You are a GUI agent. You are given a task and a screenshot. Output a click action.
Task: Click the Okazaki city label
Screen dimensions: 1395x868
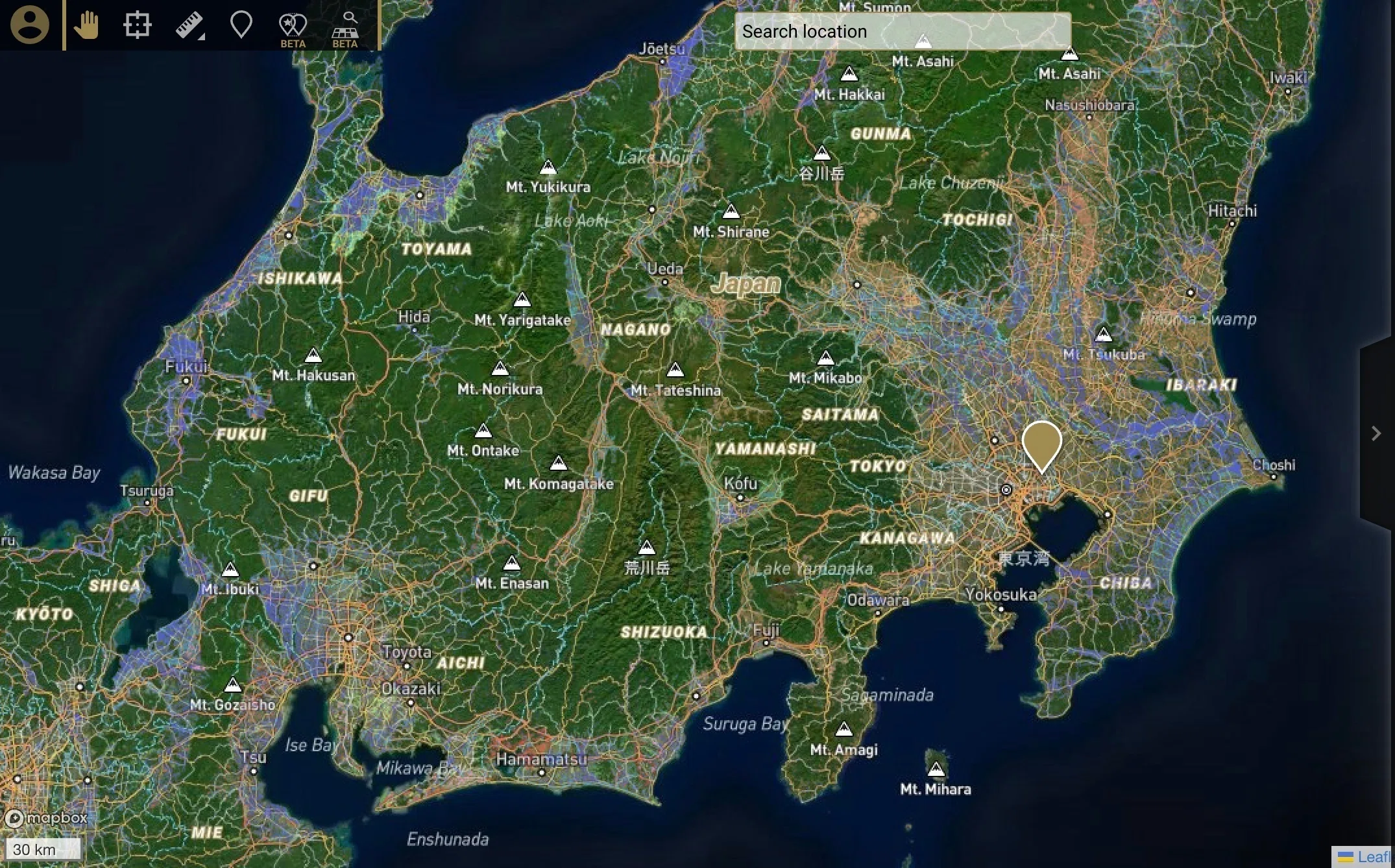point(411,688)
